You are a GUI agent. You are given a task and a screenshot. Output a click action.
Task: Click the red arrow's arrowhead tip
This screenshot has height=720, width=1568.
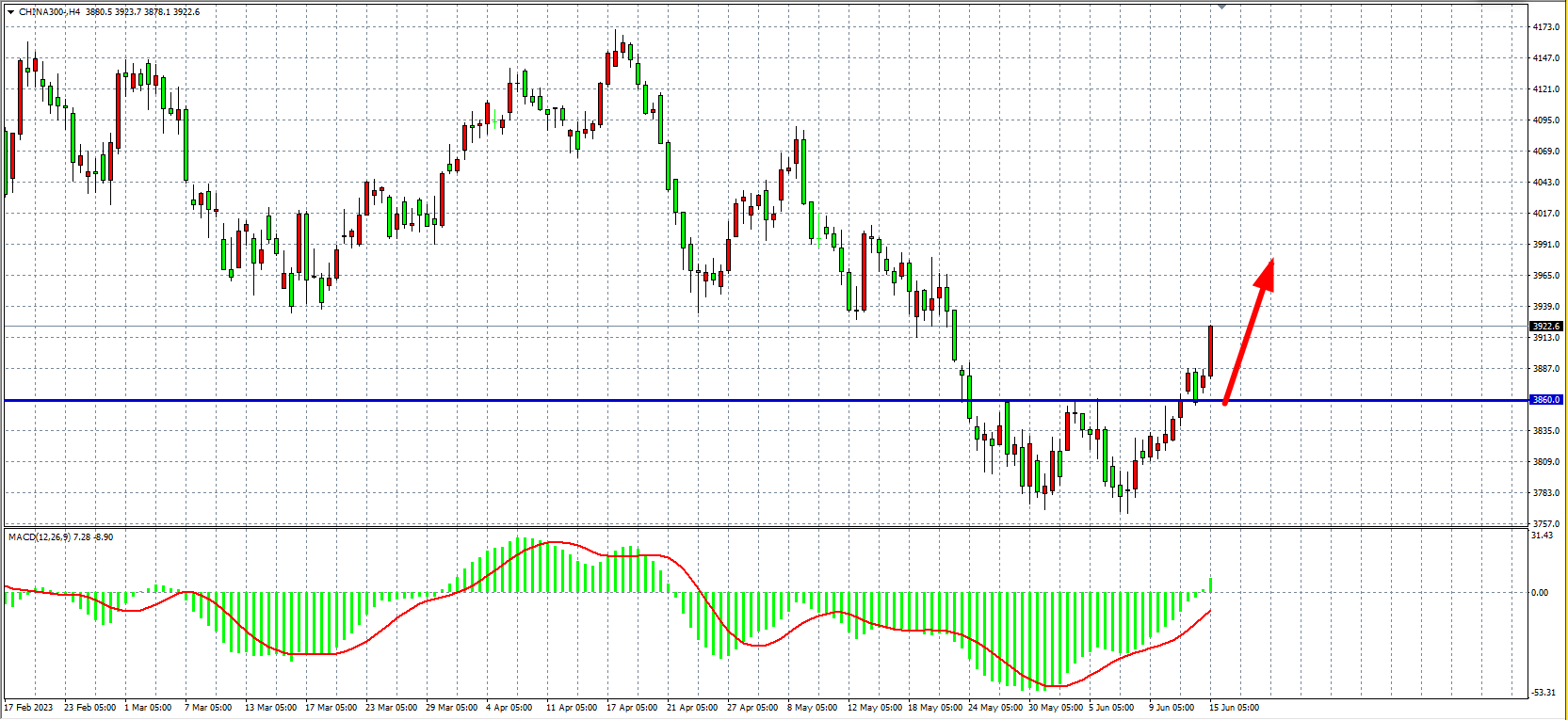click(1271, 262)
